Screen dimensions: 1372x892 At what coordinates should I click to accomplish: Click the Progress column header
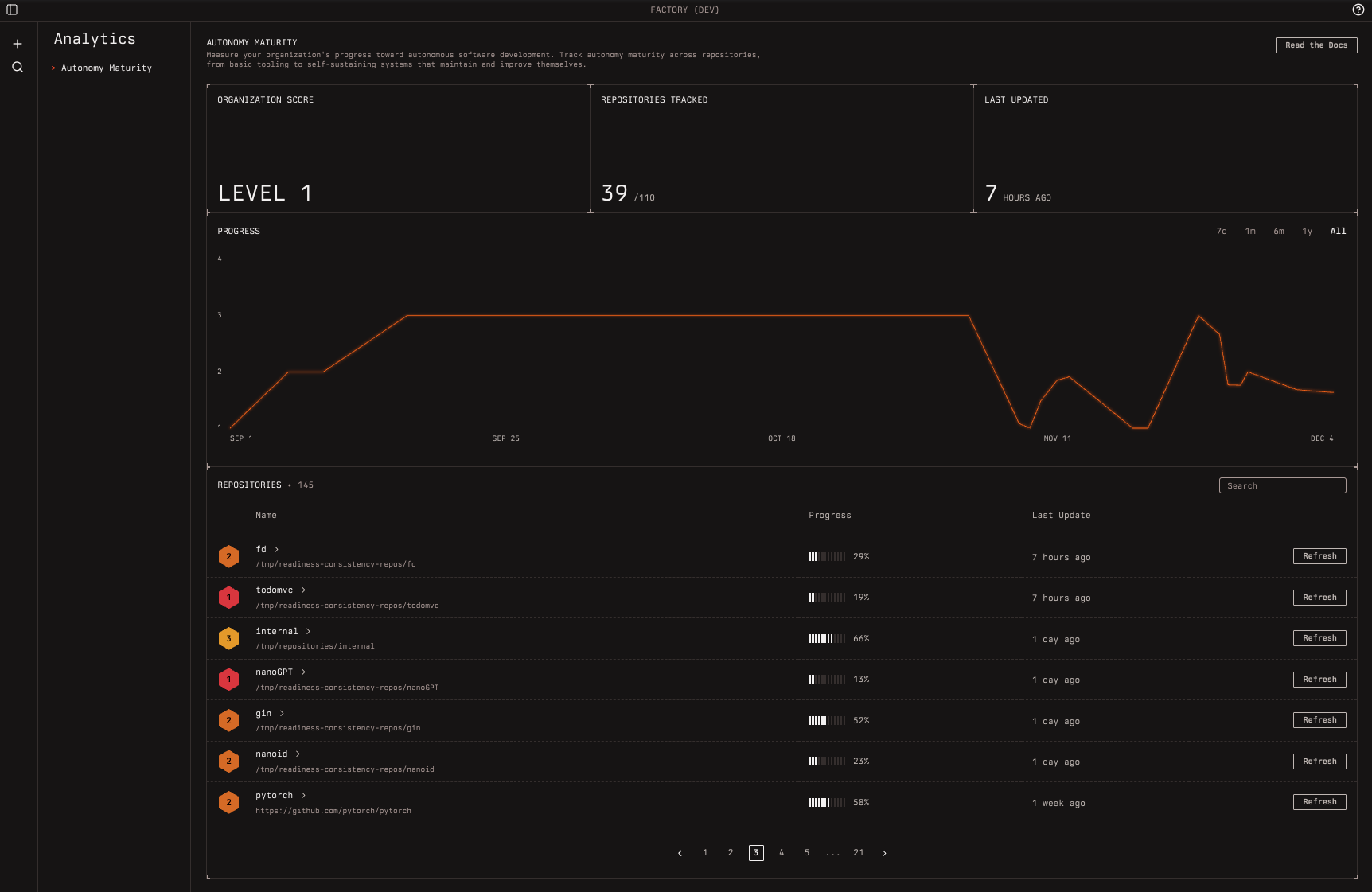point(830,516)
